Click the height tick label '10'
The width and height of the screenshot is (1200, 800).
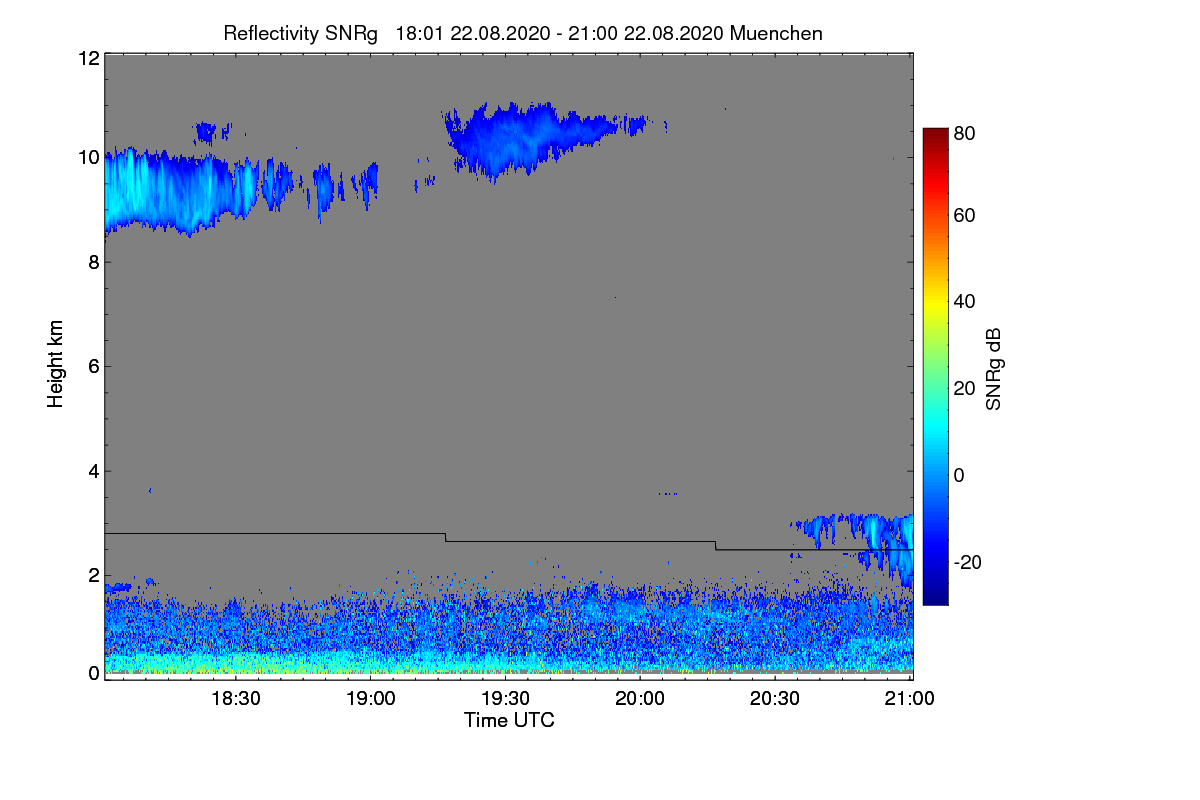88,157
